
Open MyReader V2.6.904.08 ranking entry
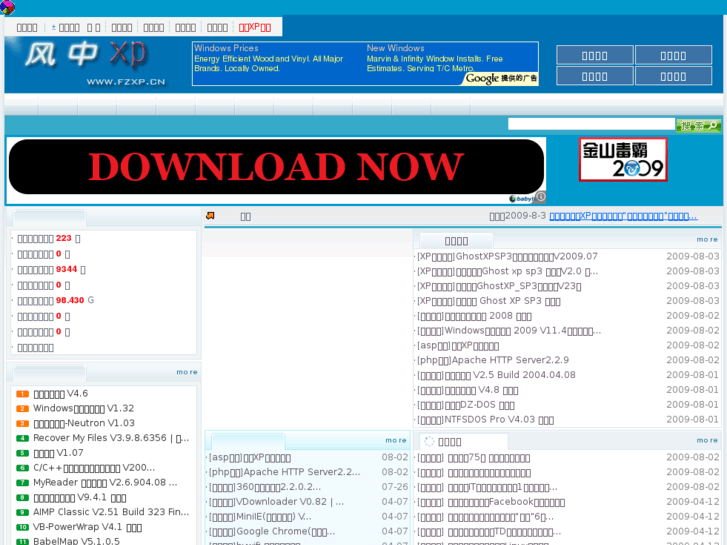[x=105, y=483]
